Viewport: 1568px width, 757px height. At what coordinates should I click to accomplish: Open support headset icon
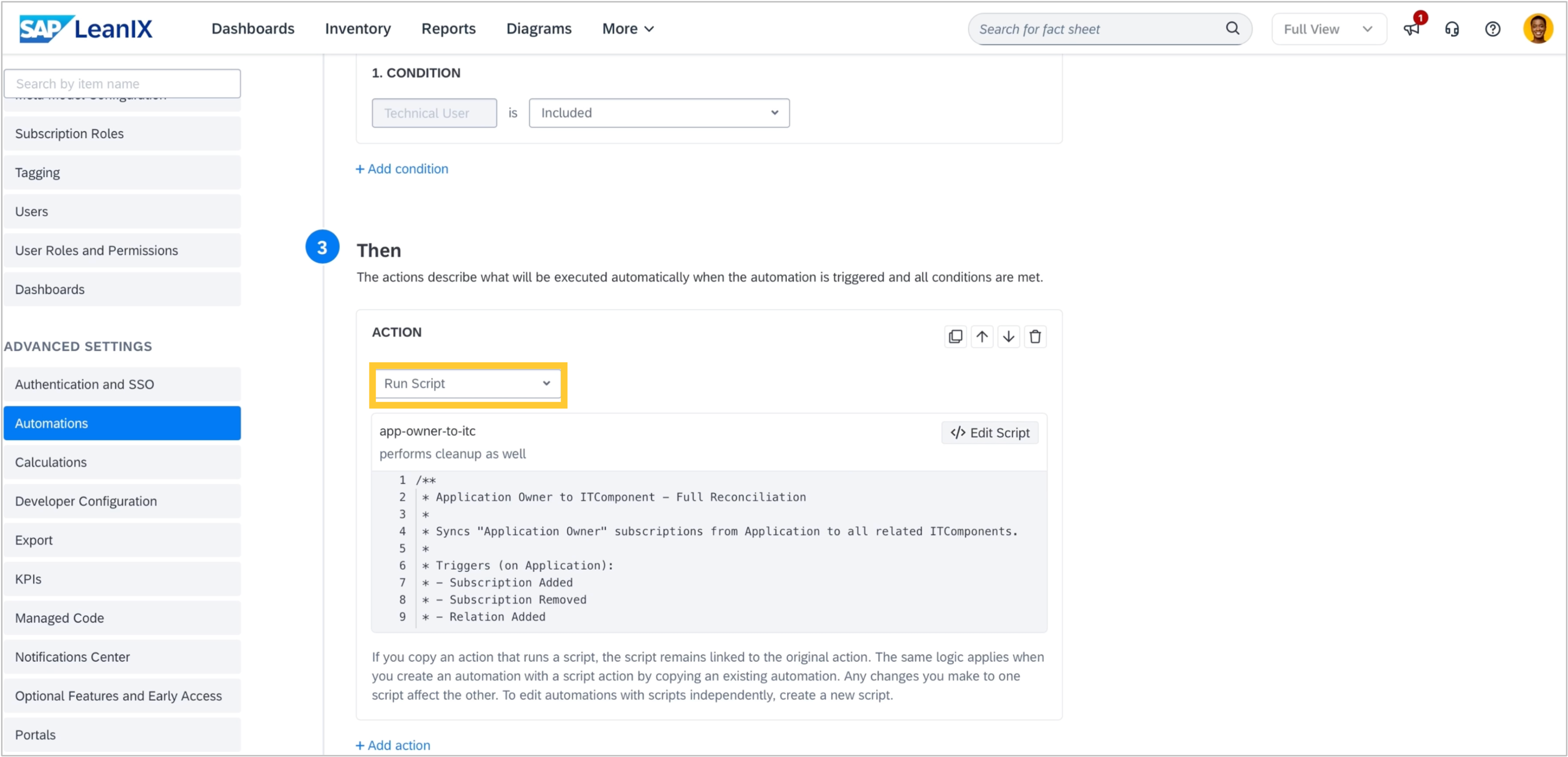point(1452,29)
